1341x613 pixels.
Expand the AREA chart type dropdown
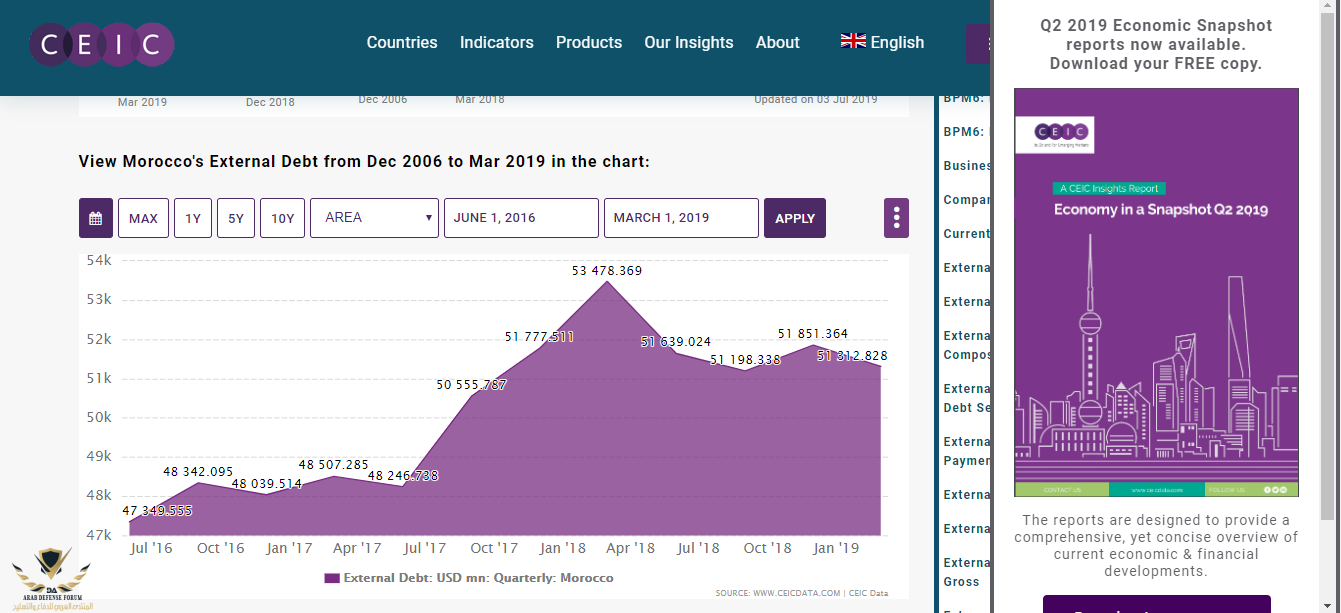374,218
